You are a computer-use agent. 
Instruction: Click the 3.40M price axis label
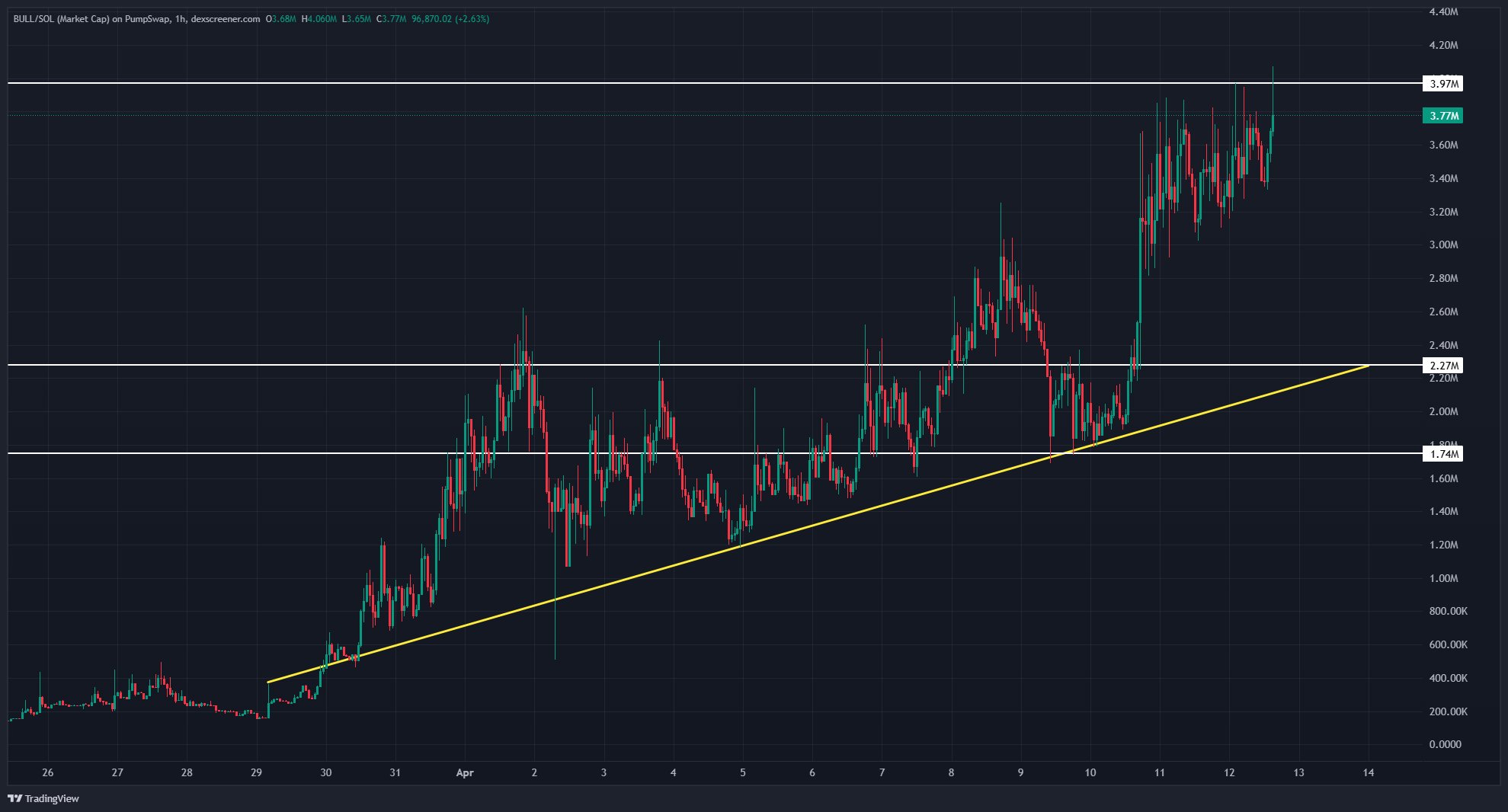coord(1443,178)
